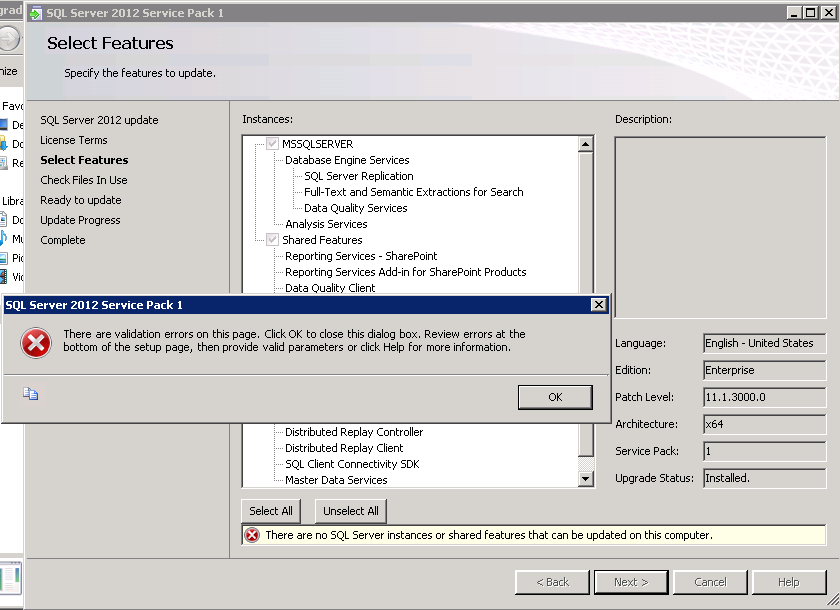The image size is (840, 610).
Task: Select Data Quality Client item
Action: tap(329, 288)
